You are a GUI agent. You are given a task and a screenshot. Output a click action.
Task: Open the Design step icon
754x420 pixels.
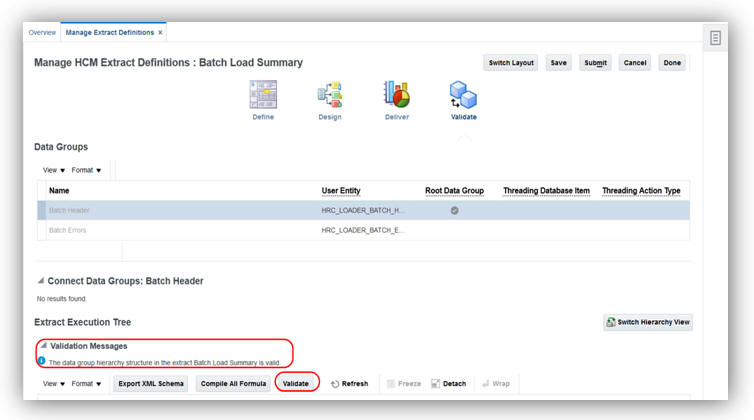[330, 95]
